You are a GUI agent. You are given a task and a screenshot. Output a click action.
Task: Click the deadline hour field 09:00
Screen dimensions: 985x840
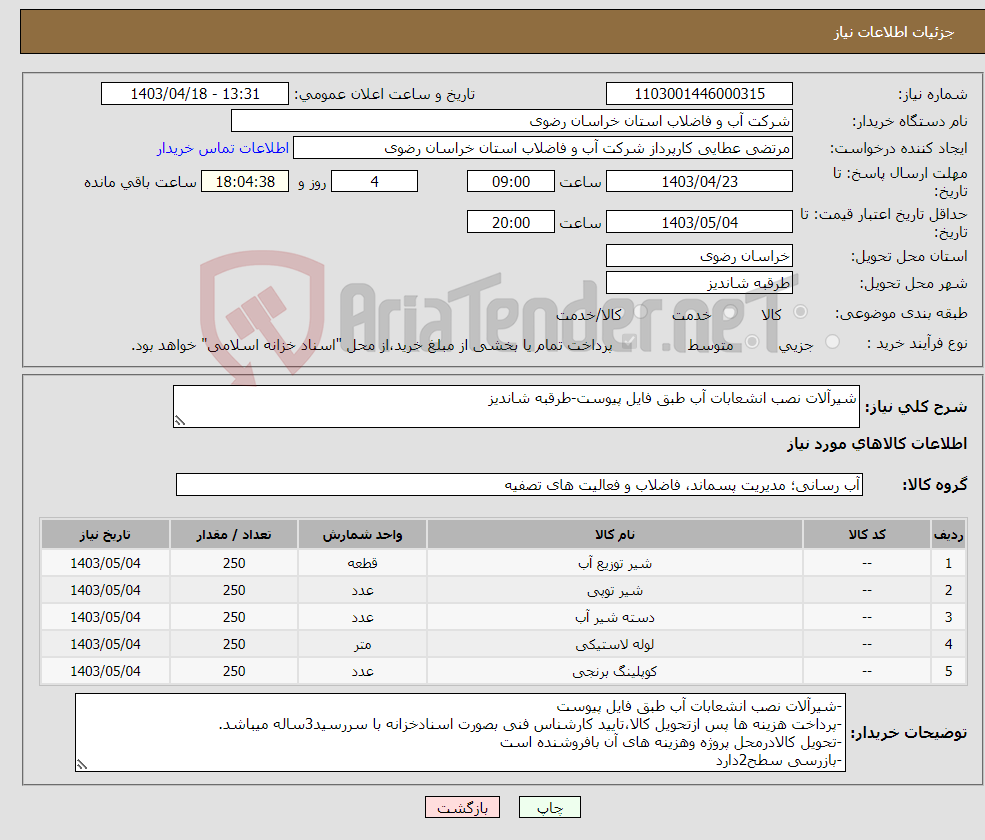tap(511, 182)
